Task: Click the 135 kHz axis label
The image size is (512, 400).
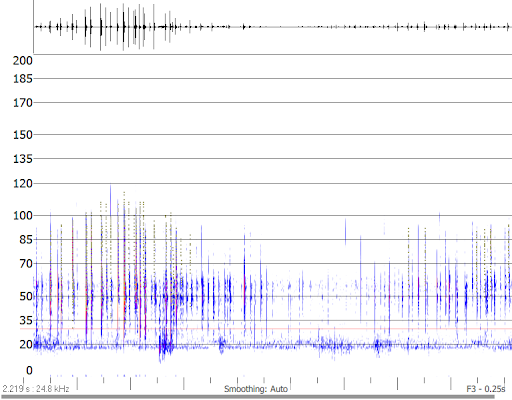Action: point(23,159)
